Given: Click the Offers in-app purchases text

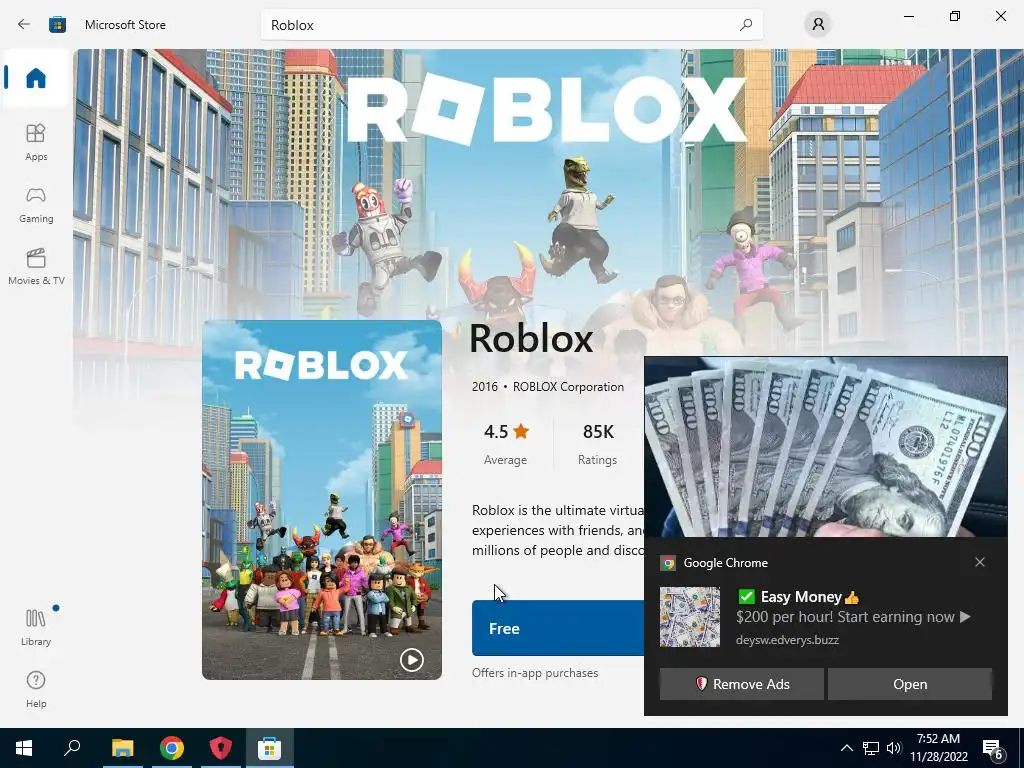Looking at the screenshot, I should [x=535, y=673].
